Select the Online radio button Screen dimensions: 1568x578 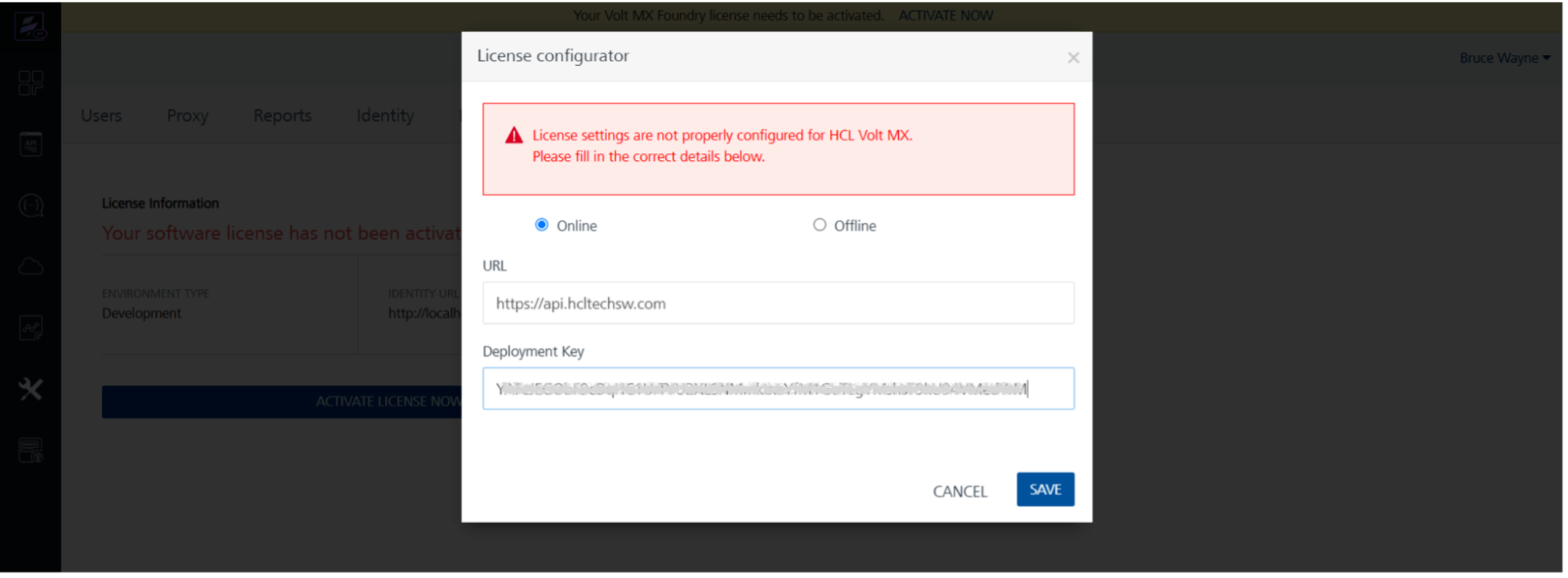541,225
